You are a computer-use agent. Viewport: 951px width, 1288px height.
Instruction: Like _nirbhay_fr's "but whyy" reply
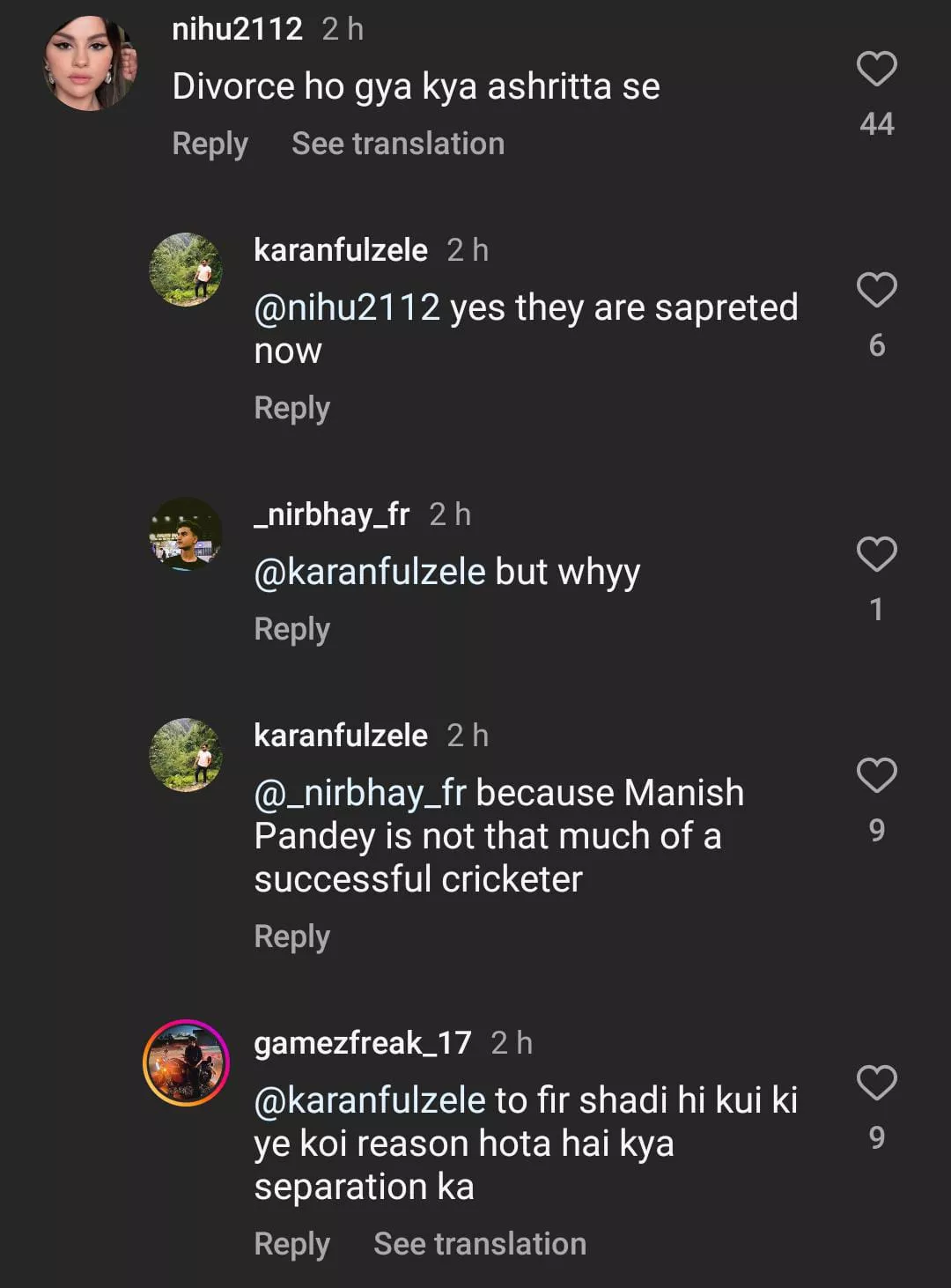click(x=876, y=555)
